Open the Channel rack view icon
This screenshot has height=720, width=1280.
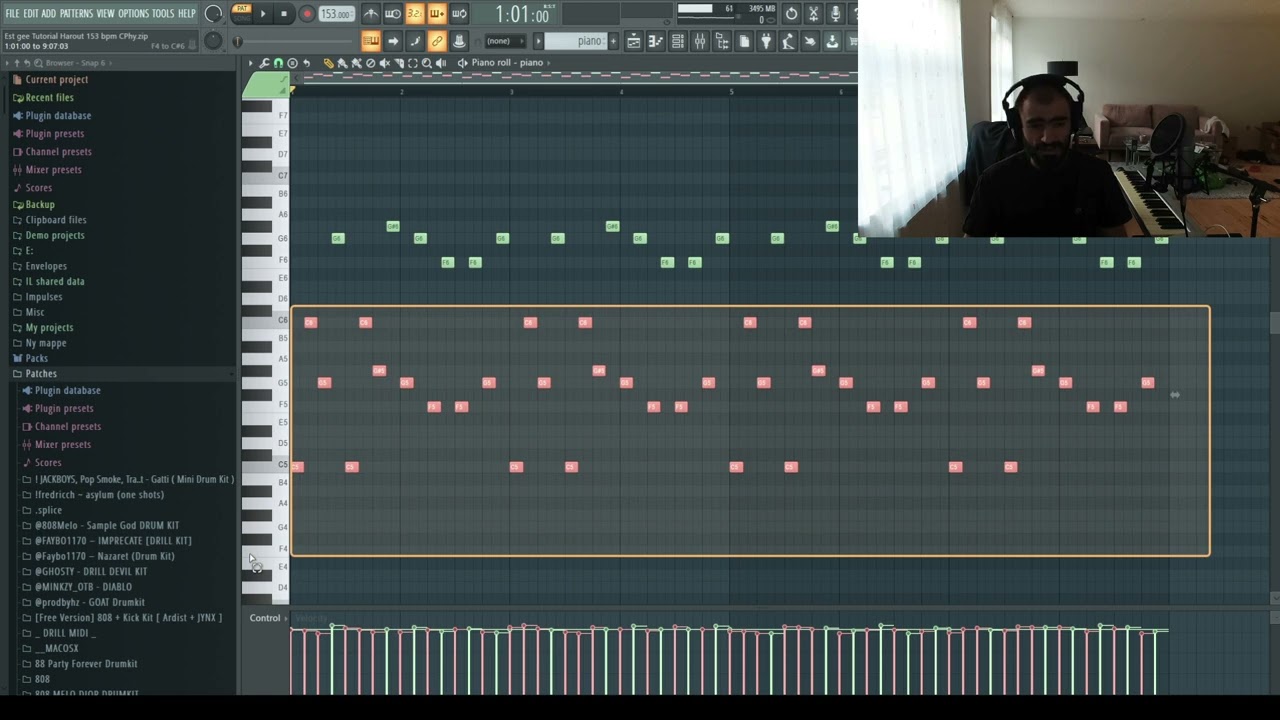678,41
